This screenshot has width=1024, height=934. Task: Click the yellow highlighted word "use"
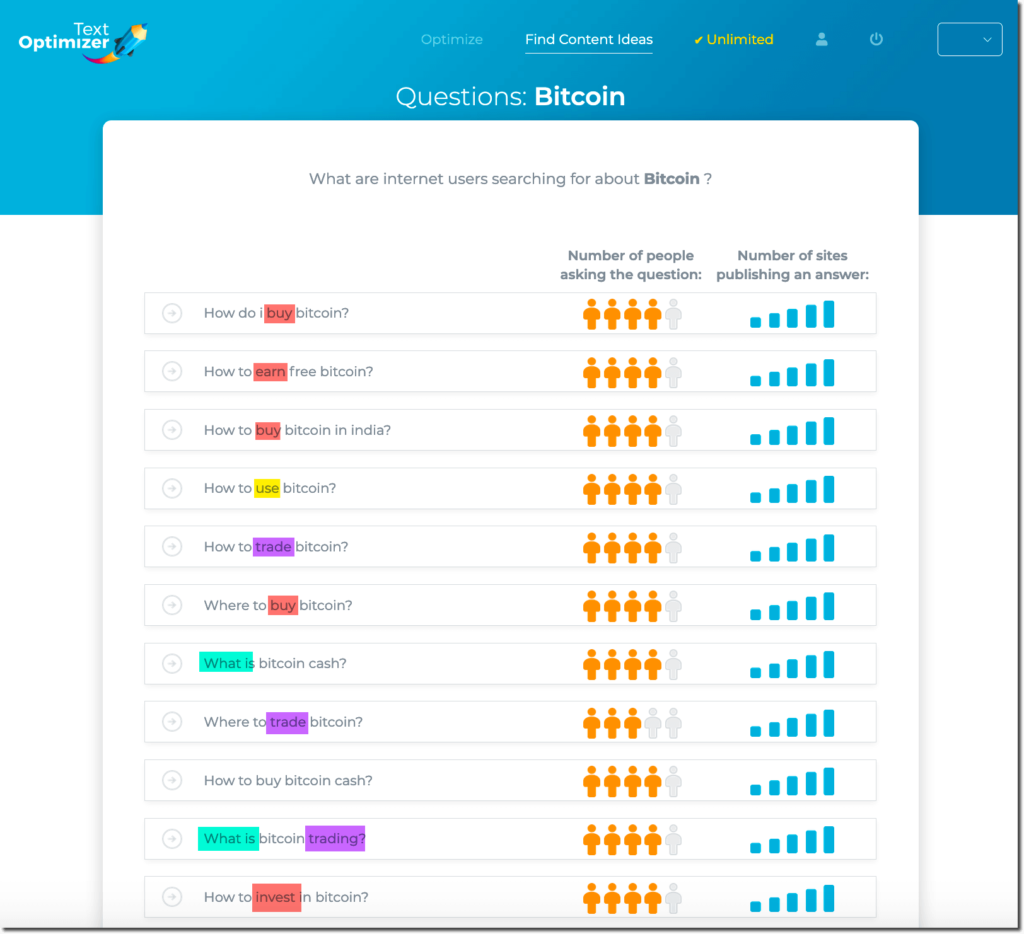pyautogui.click(x=266, y=488)
